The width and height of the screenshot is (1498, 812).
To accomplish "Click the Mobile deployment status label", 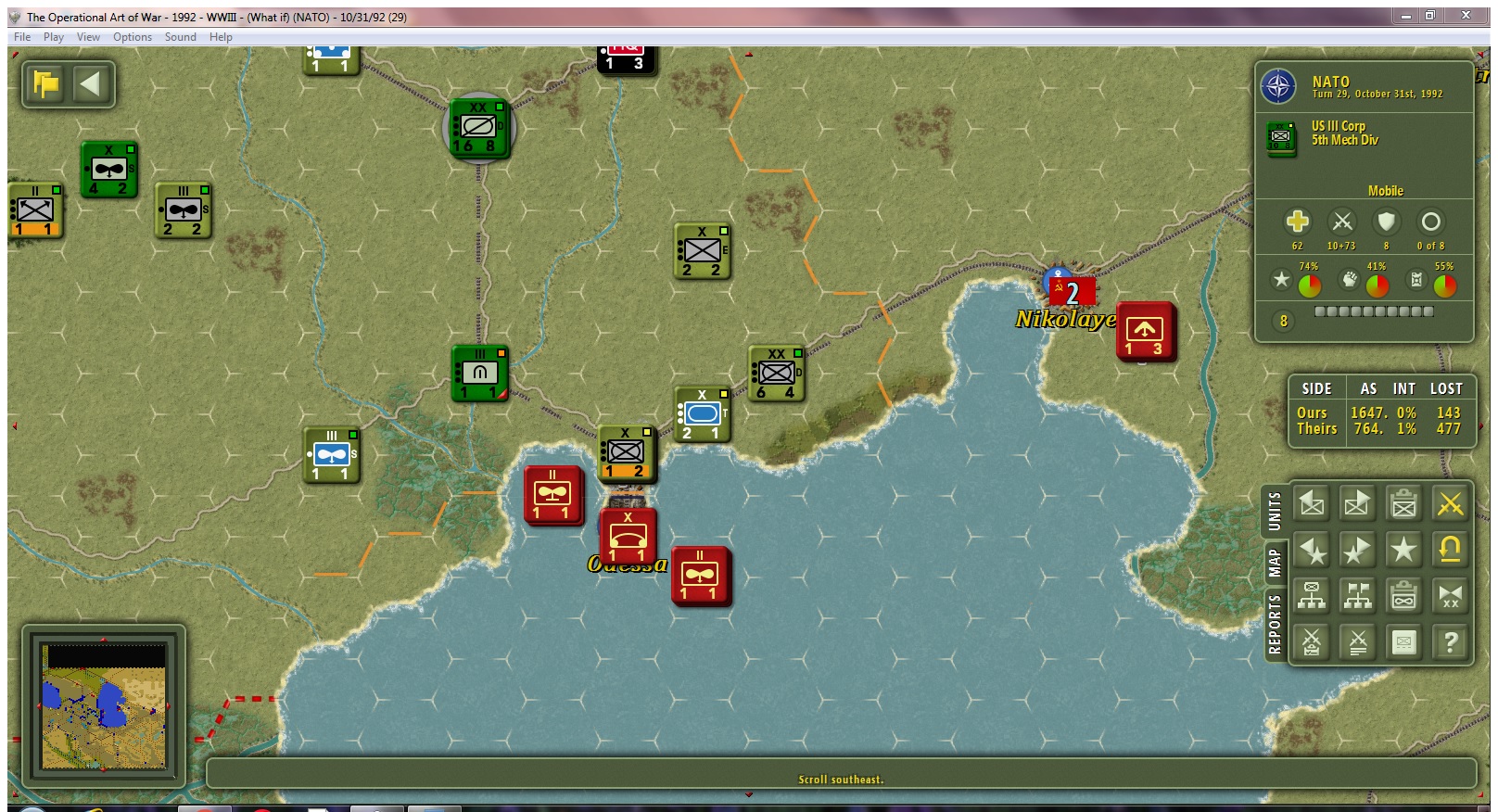I will [1385, 191].
